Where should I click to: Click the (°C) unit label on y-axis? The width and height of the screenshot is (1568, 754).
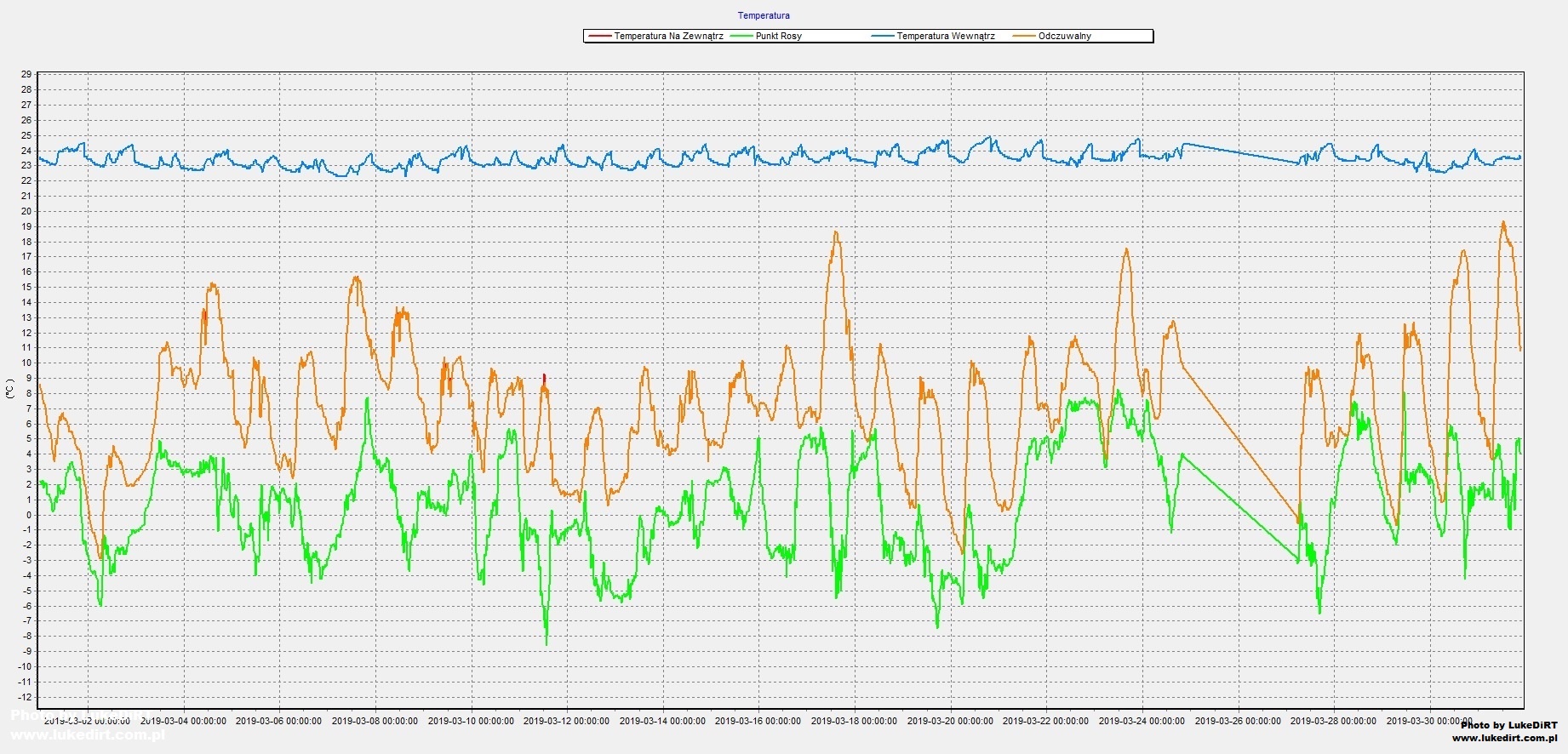click(x=10, y=389)
